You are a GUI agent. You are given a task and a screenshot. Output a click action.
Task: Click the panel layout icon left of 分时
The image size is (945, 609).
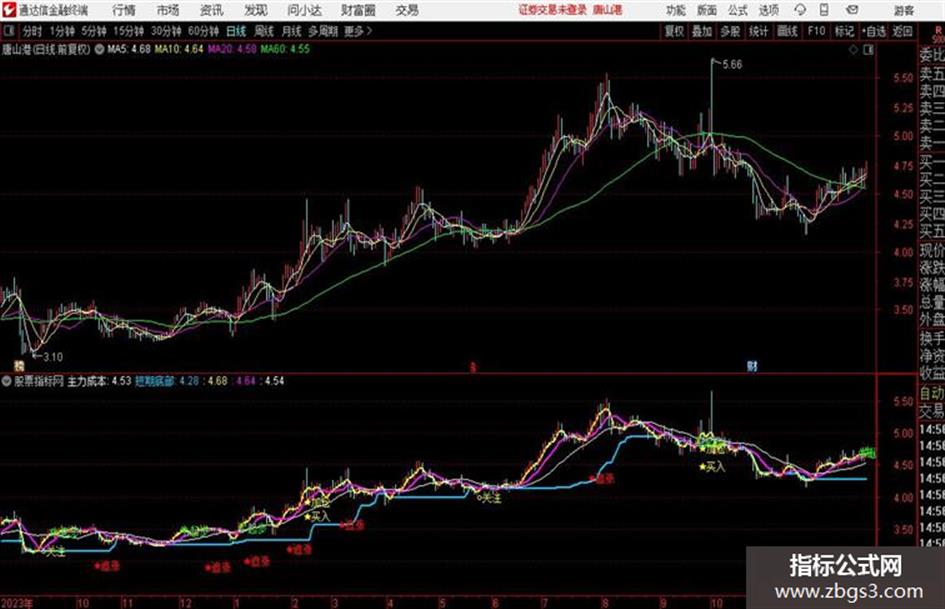[x=9, y=31]
